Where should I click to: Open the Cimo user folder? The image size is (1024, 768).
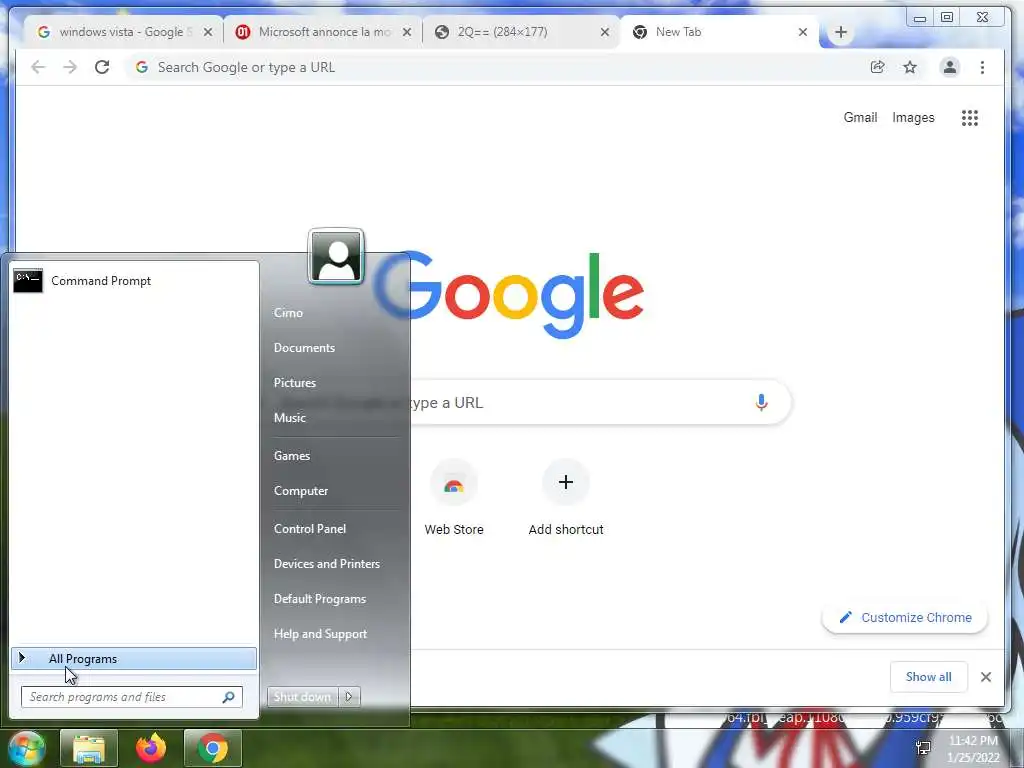coord(288,313)
